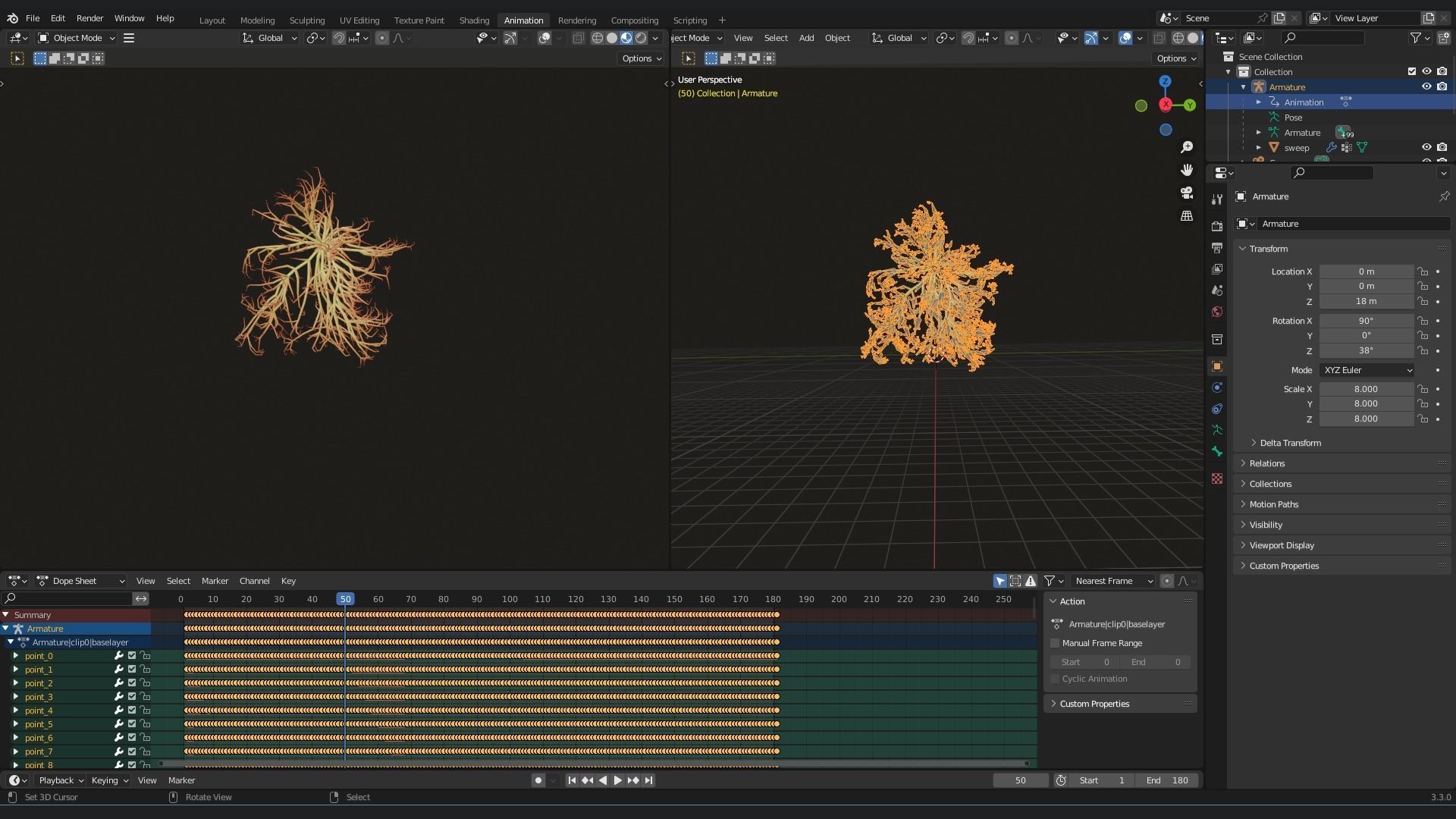This screenshot has height=819, width=1456.
Task: Toggle Scale Z lock icon
Action: [1423, 419]
